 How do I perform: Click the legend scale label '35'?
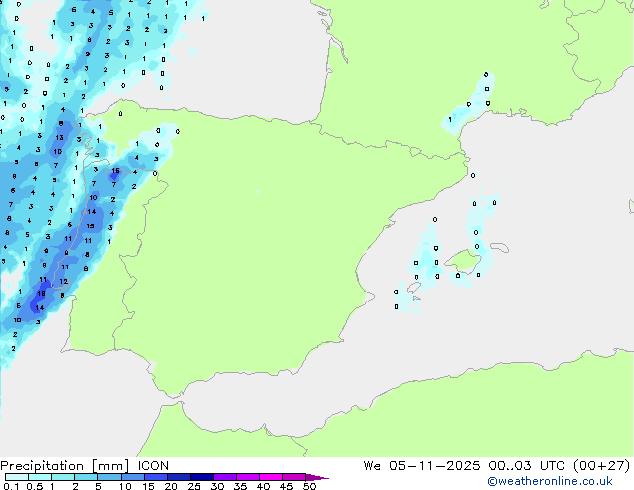click(240, 486)
